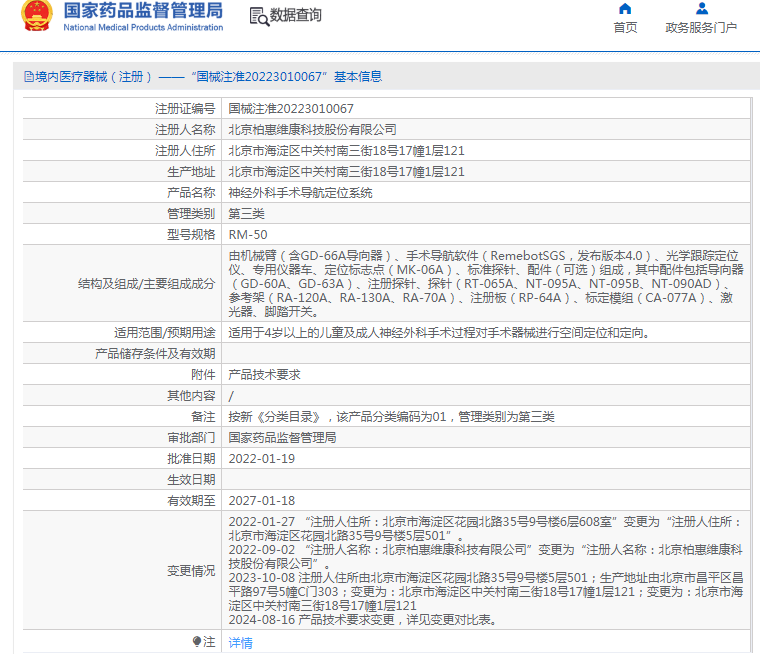This screenshot has width=760, height=654.
Task: Click the 审批部门 row label
Action: [x=191, y=438]
